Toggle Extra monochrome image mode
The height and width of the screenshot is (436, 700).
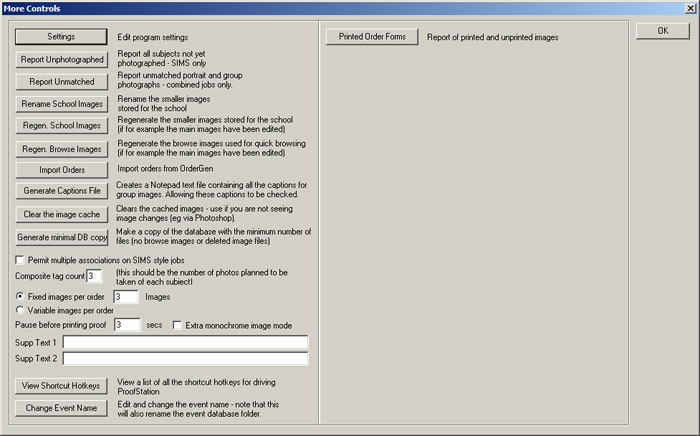point(178,325)
